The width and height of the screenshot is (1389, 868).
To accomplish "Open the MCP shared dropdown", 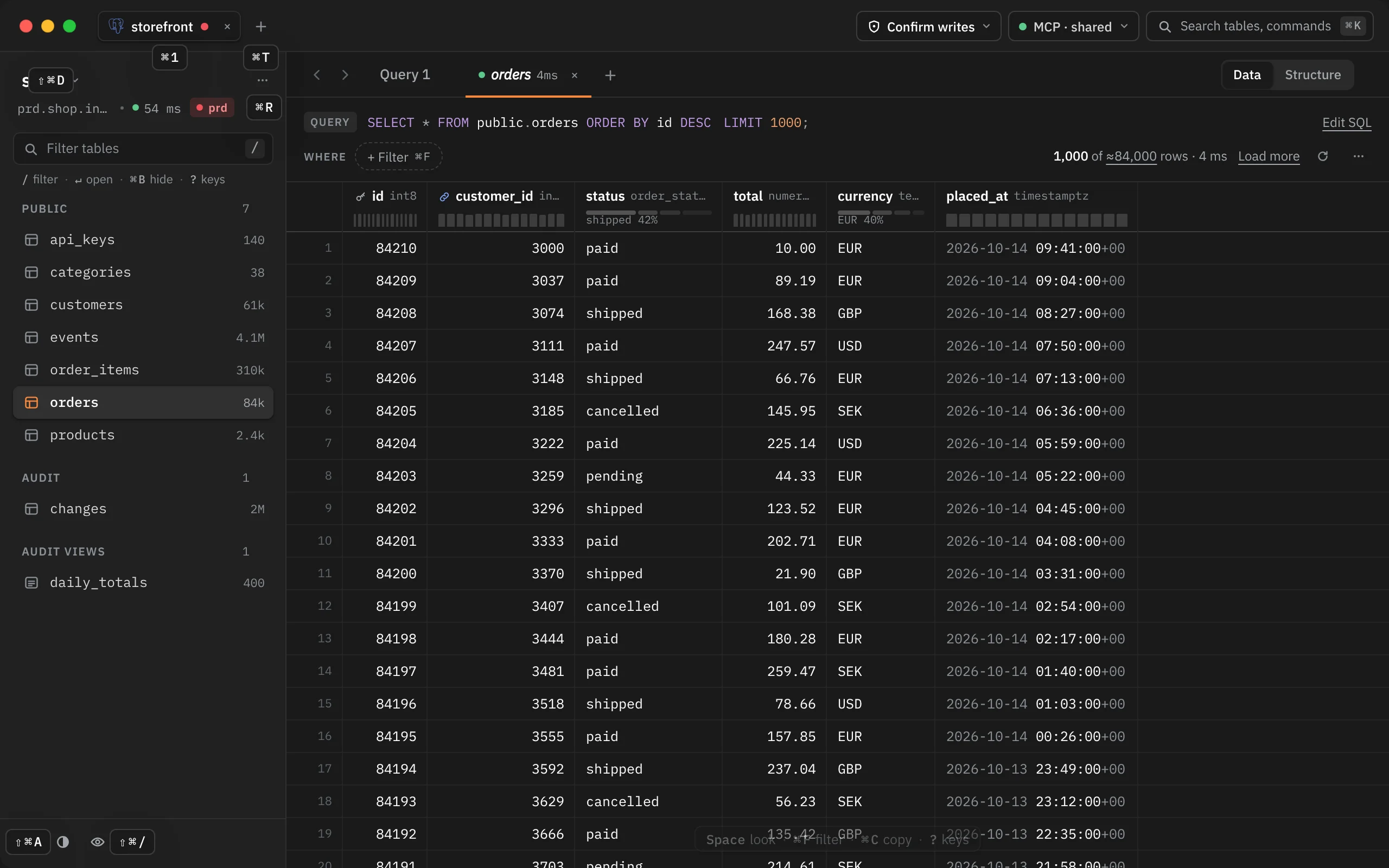I will point(1073,27).
